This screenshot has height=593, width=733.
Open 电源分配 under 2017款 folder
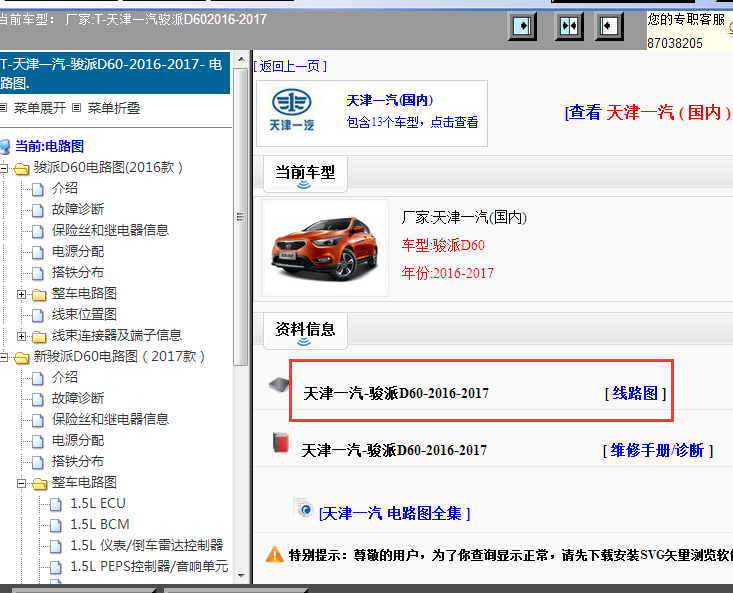pyautogui.click(x=78, y=440)
